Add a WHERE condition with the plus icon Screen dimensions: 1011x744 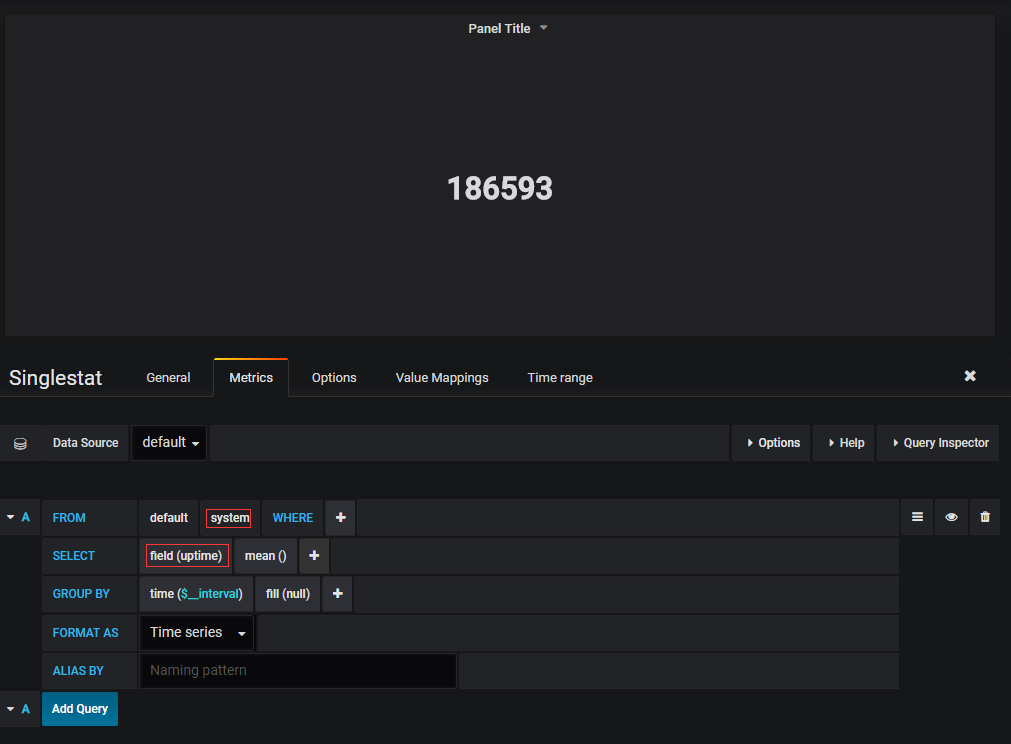(340, 517)
